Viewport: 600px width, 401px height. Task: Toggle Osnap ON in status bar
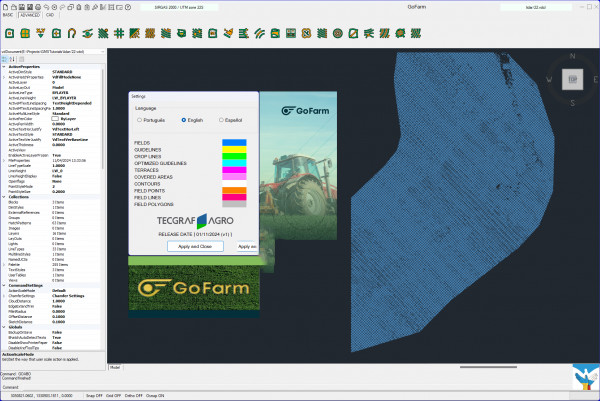pyautogui.click(x=155, y=396)
